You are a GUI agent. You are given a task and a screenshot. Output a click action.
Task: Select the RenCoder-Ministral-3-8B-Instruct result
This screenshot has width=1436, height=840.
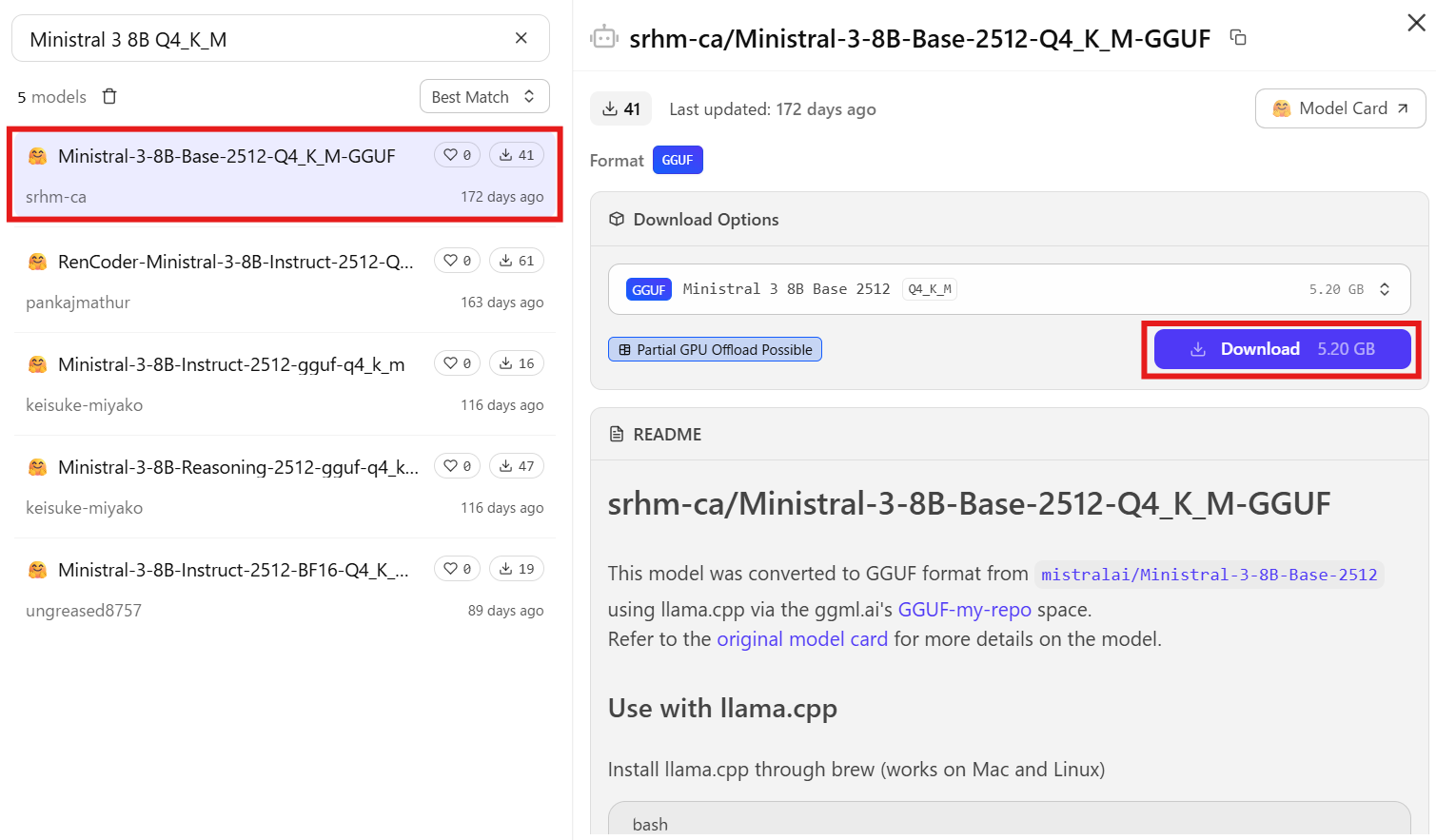(284, 281)
